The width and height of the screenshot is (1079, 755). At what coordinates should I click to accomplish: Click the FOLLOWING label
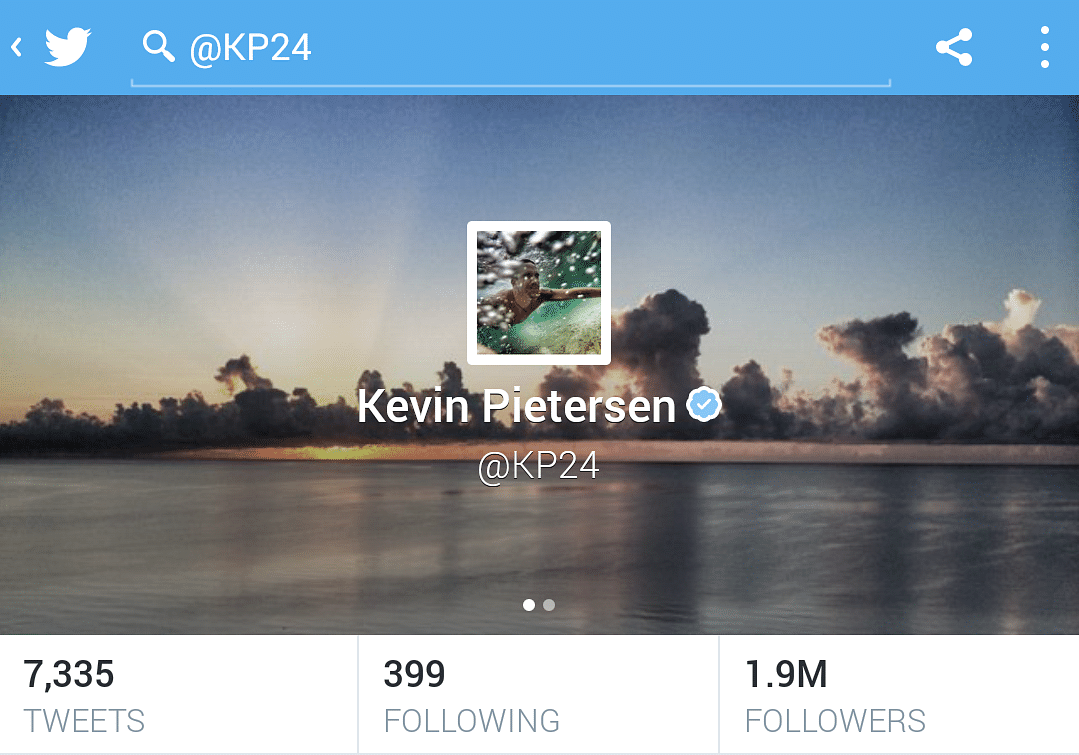click(471, 721)
